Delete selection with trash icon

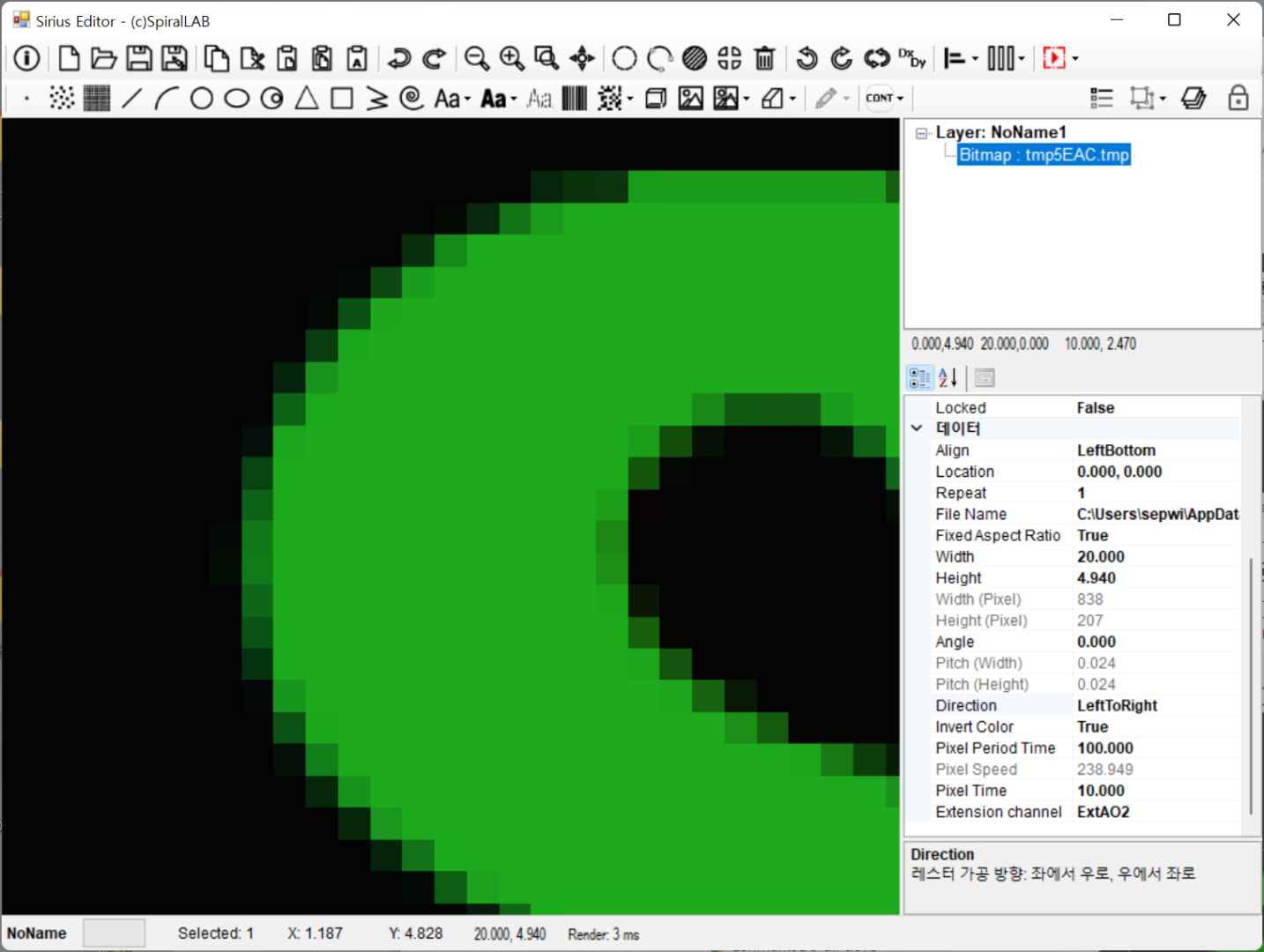[765, 58]
